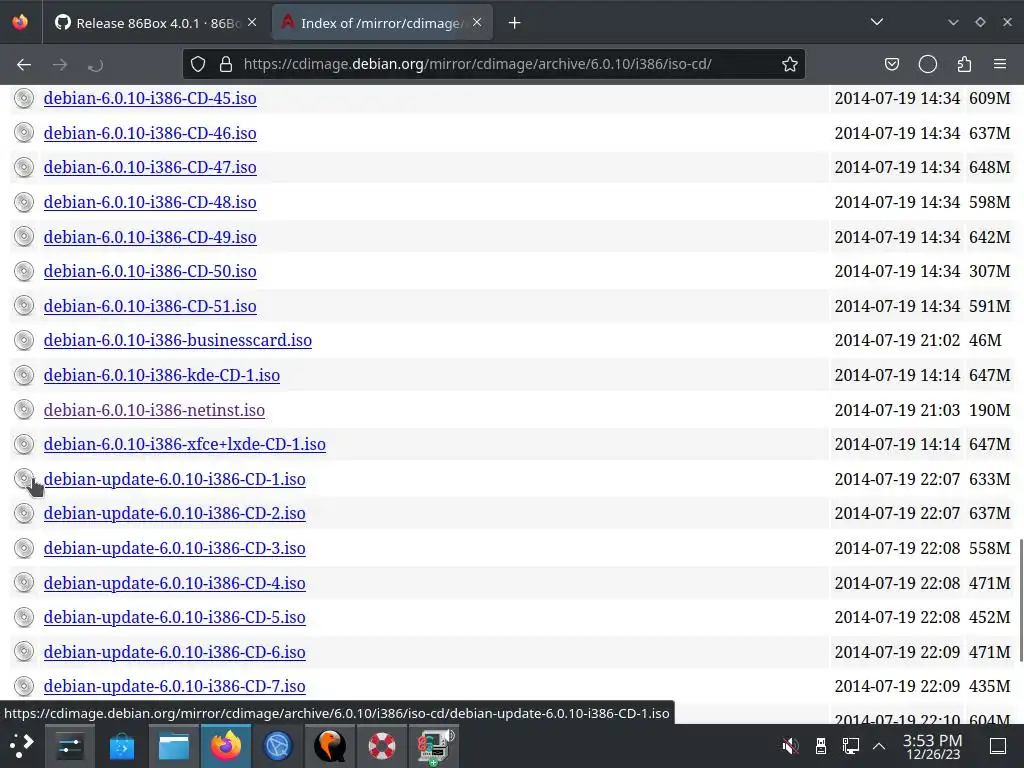Expand hidden system tray icons arrow

coord(879,746)
